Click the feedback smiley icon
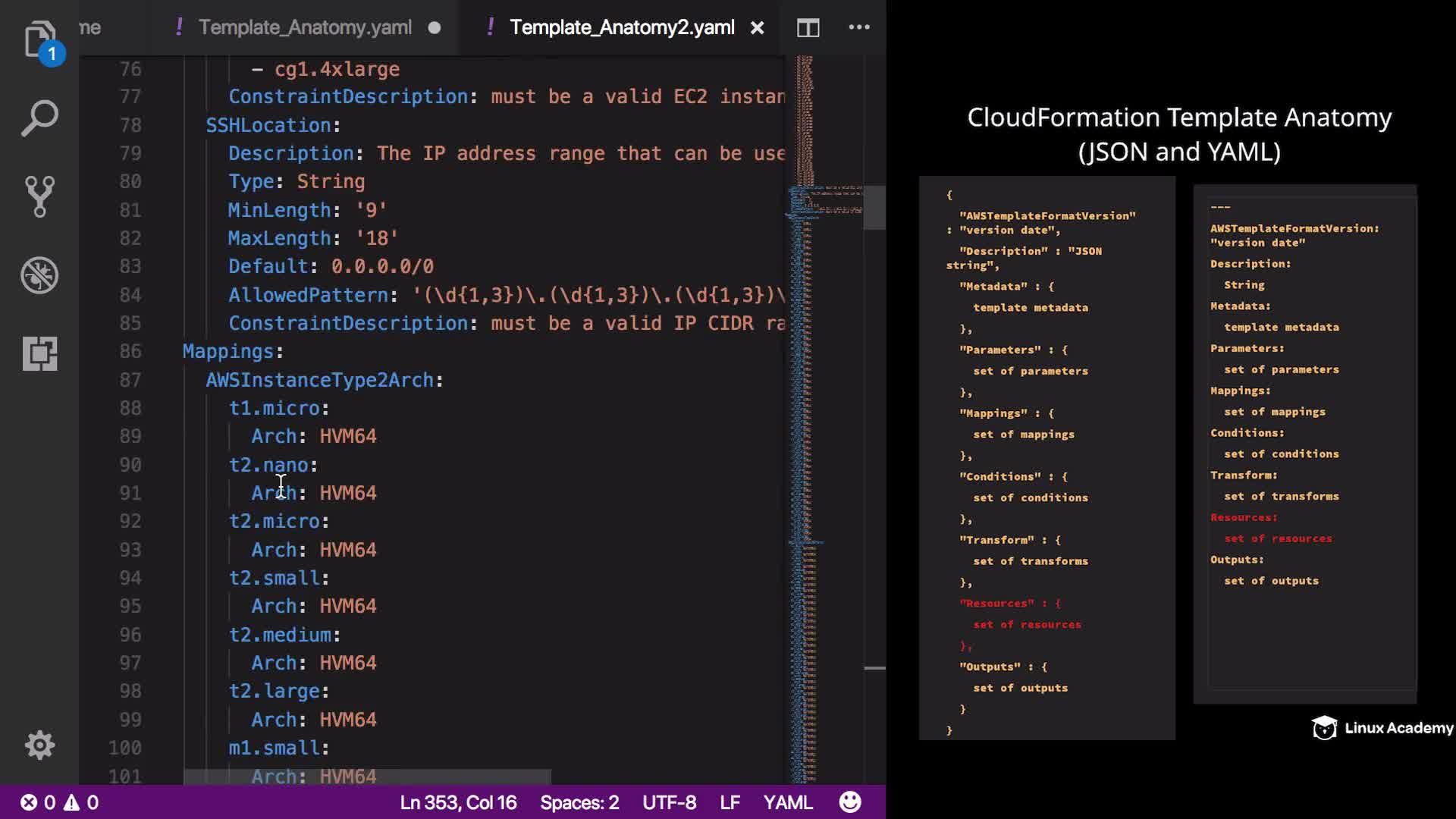Screen dimensions: 1456x819 (x=850, y=802)
